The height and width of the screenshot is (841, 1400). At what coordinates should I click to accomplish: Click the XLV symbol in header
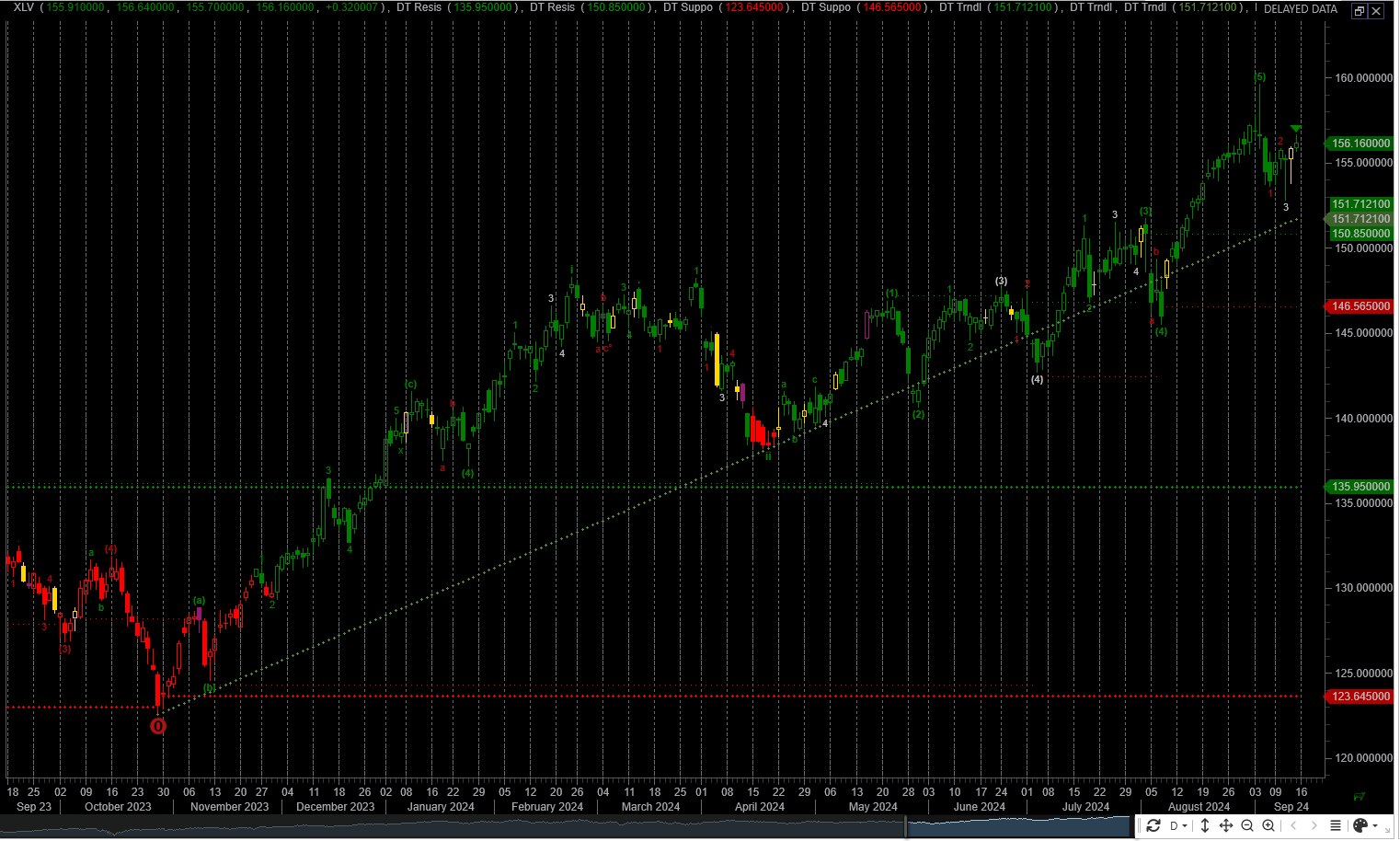(x=24, y=7)
